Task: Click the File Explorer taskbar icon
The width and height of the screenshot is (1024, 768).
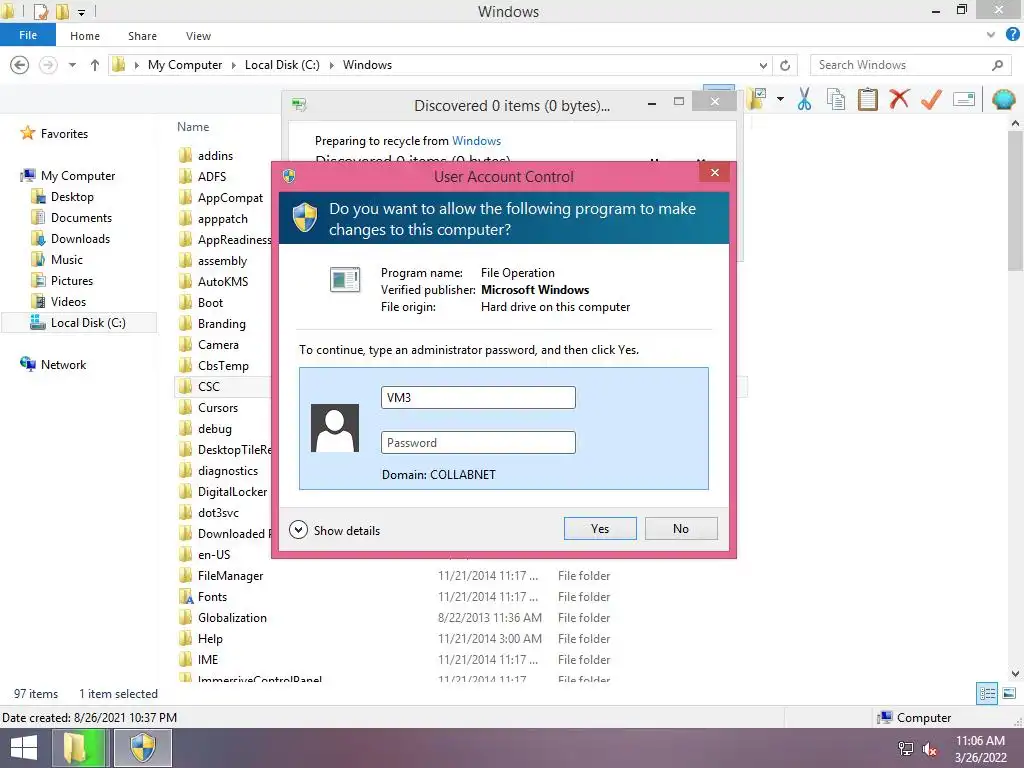Action: tap(77, 748)
